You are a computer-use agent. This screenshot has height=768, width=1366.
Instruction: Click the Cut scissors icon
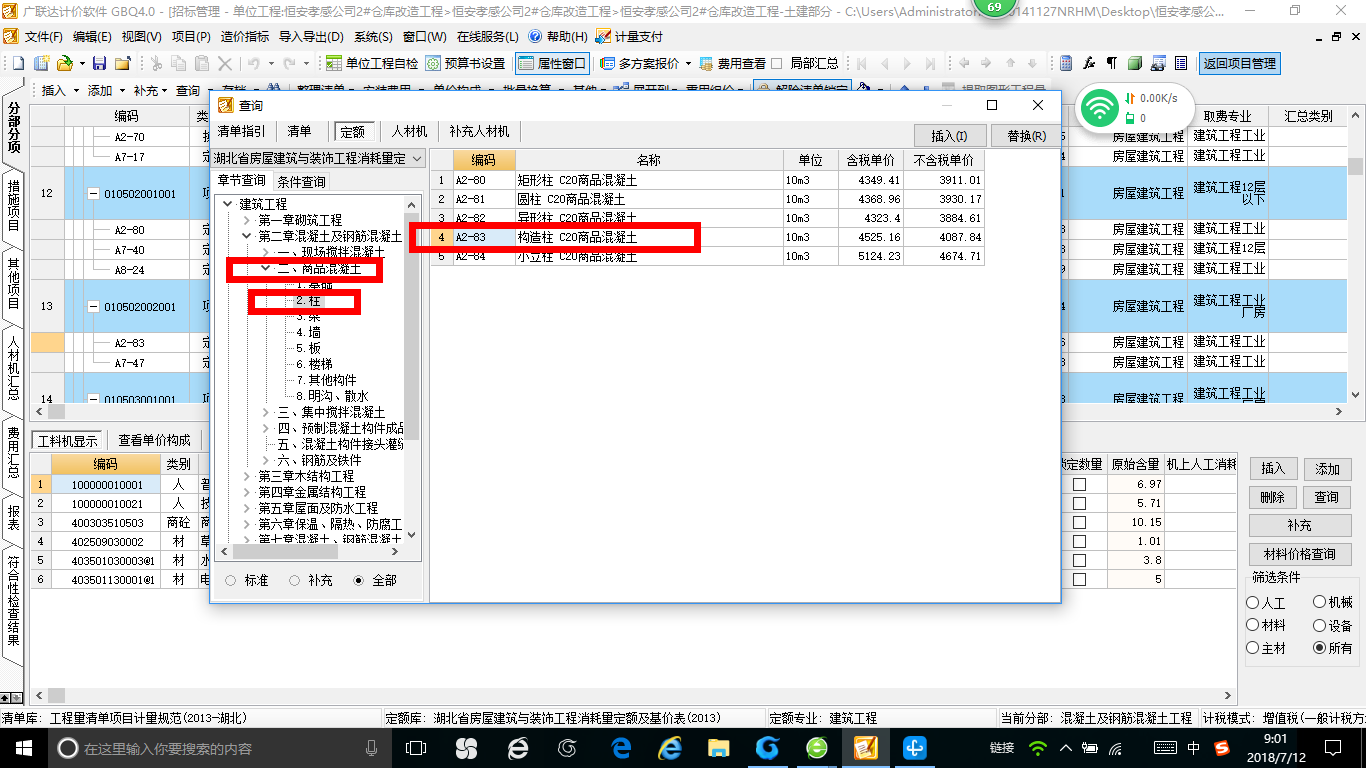[156, 63]
